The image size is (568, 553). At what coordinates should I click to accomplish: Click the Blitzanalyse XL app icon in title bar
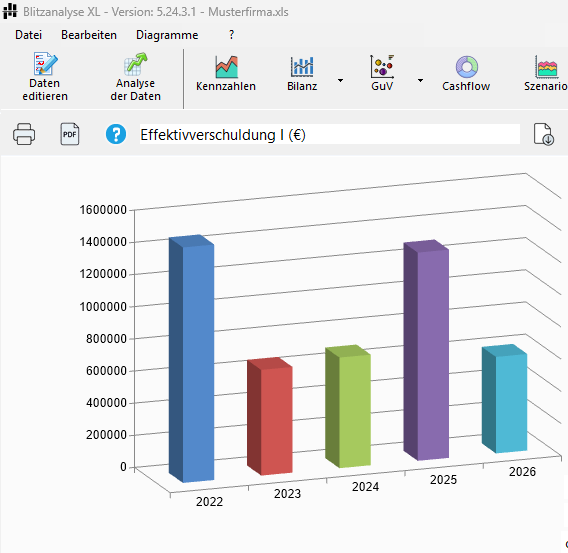click(10, 11)
